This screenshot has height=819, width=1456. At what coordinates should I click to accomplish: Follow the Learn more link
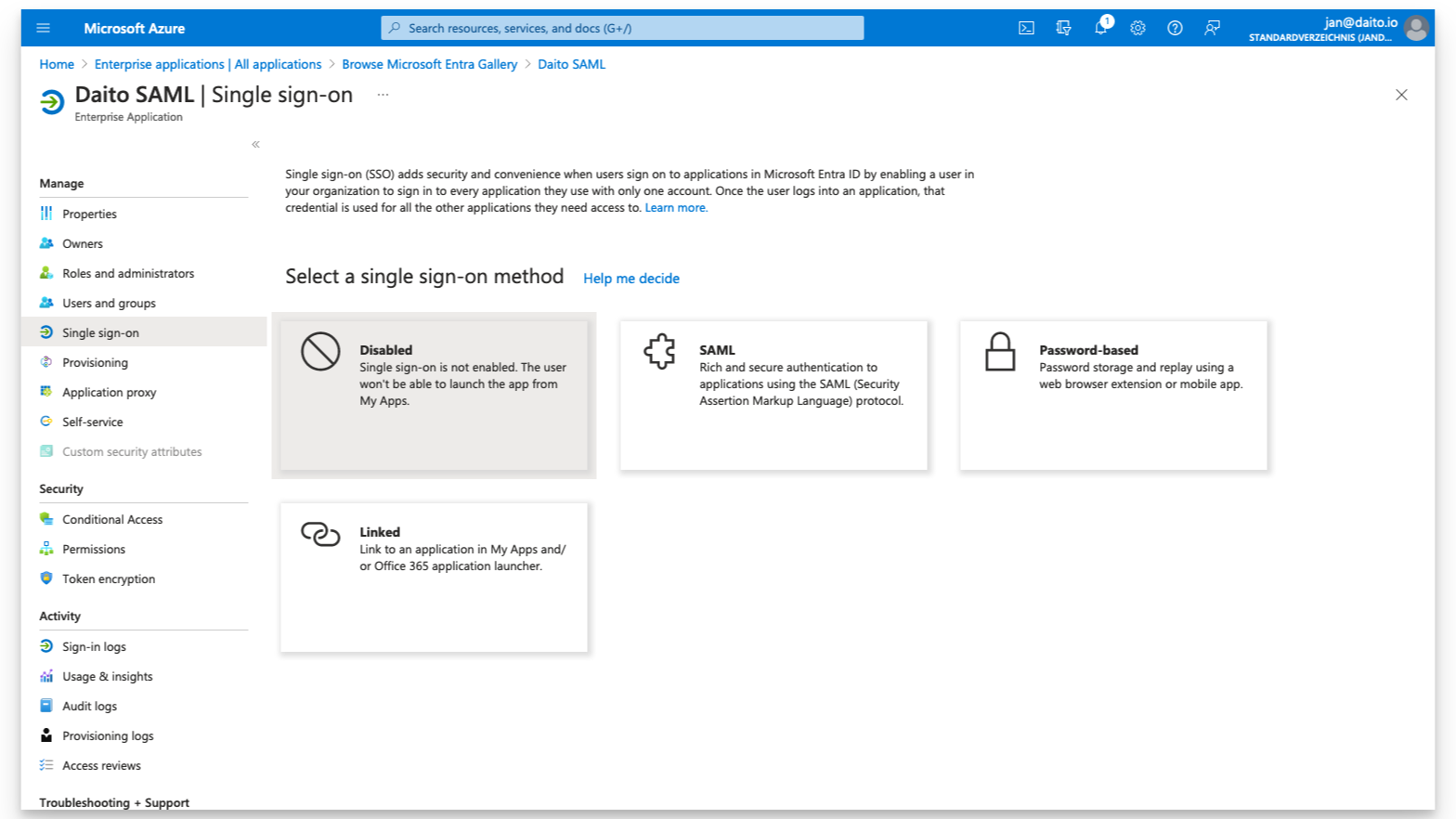(x=676, y=208)
